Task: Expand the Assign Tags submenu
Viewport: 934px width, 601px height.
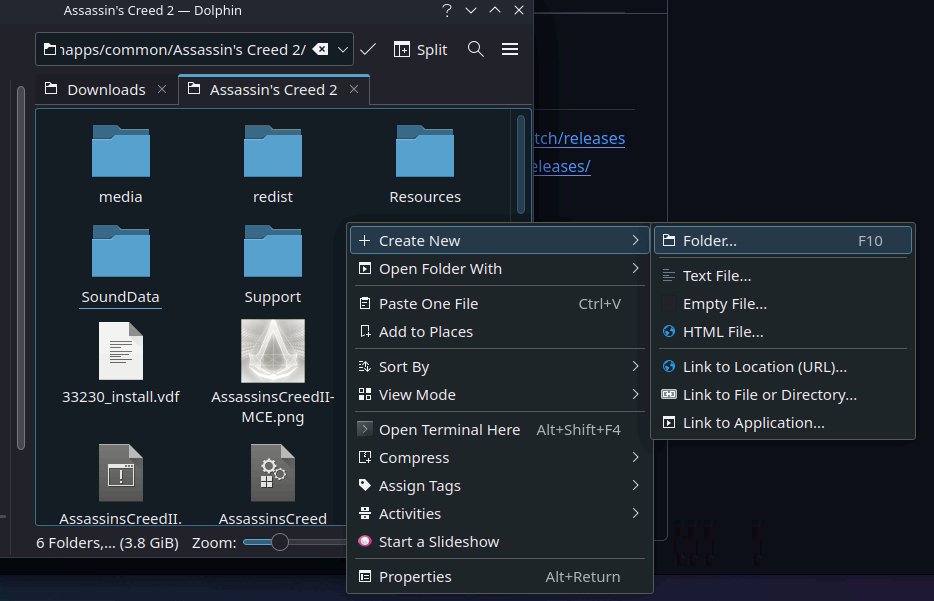Action: pyautogui.click(x=499, y=486)
